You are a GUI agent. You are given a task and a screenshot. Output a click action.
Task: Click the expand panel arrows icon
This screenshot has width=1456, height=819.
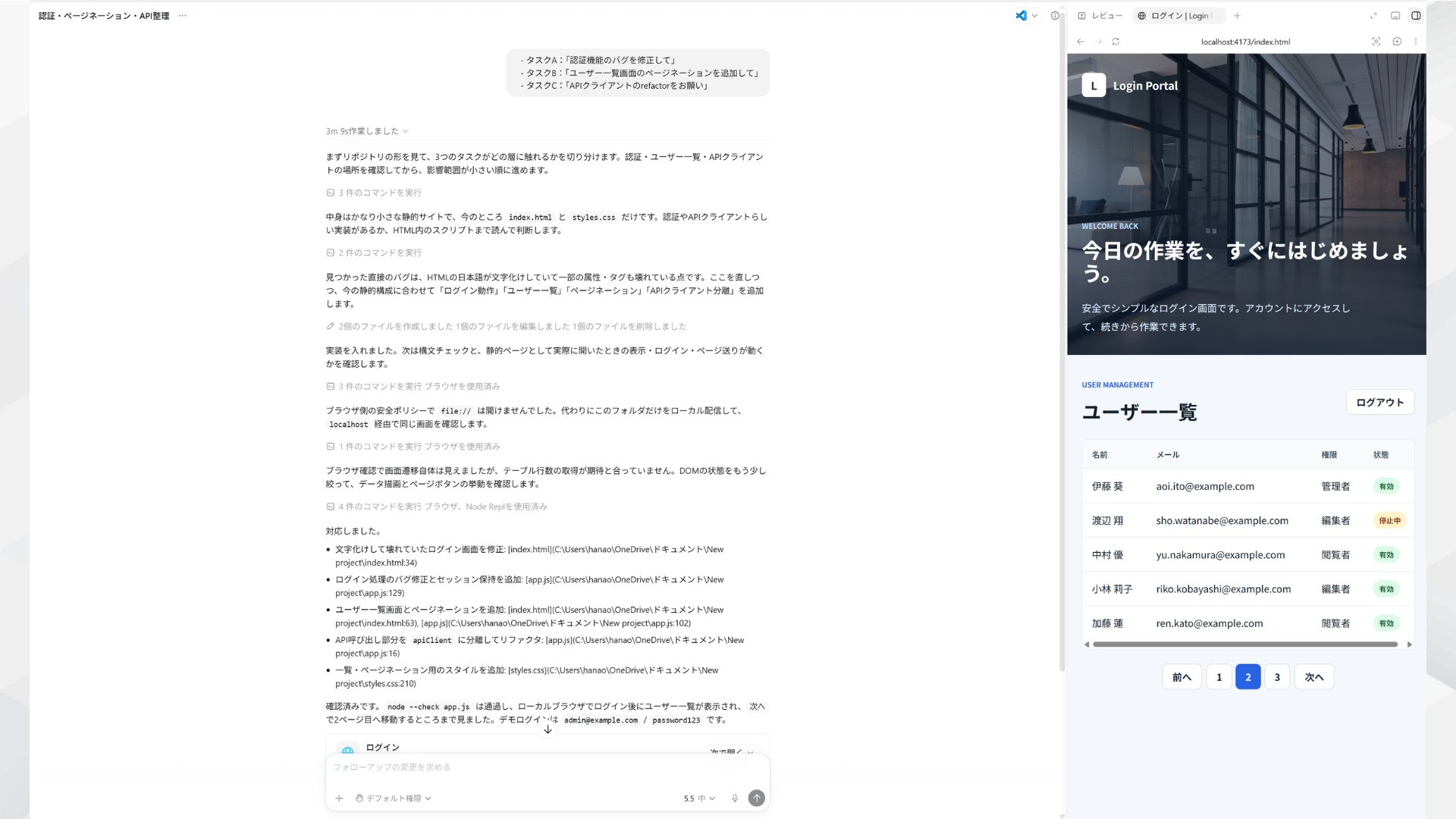1373,15
